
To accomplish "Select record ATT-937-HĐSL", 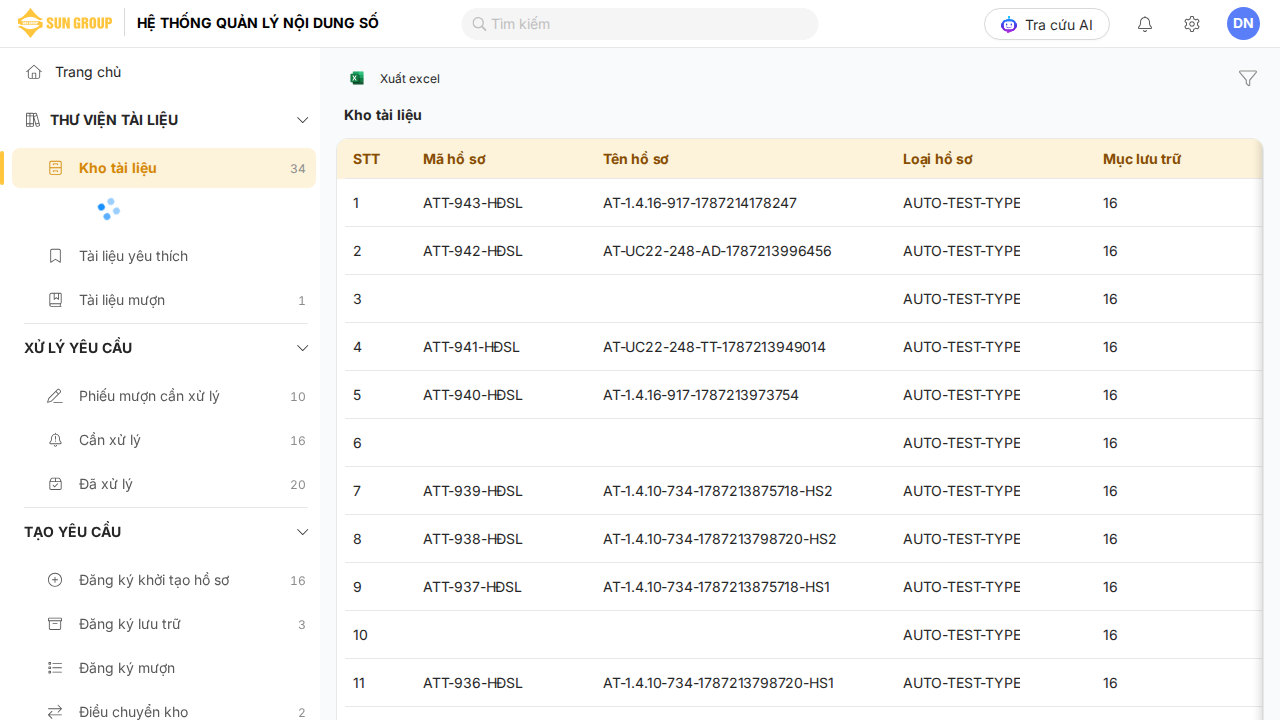I will [473, 587].
